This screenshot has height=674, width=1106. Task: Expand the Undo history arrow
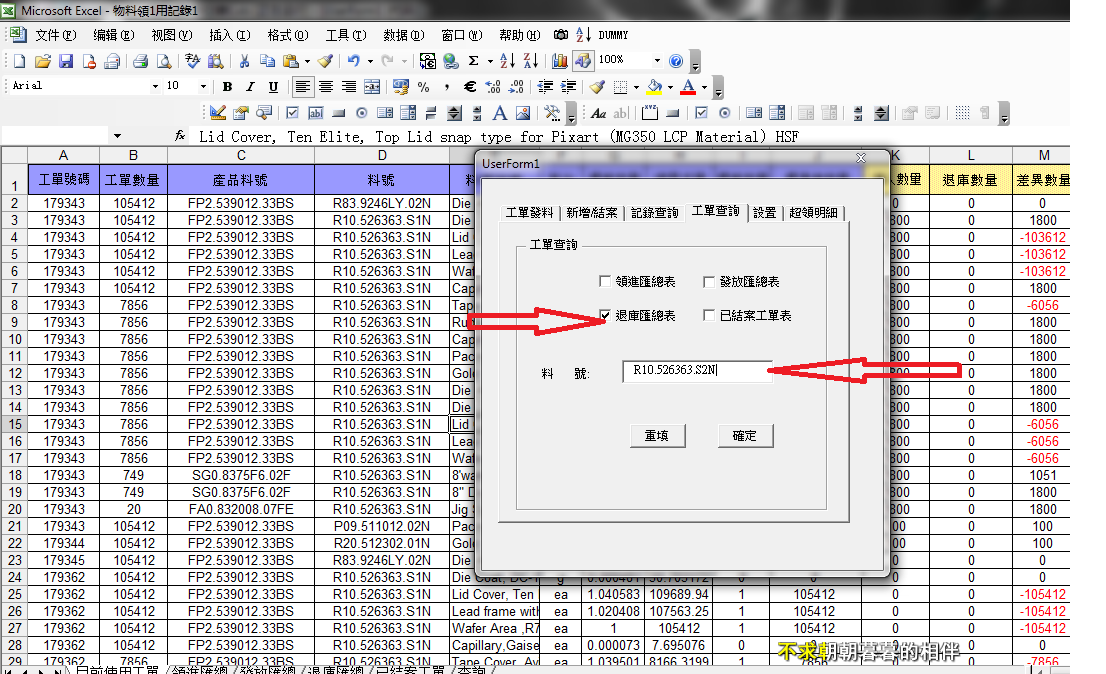[x=370, y=61]
